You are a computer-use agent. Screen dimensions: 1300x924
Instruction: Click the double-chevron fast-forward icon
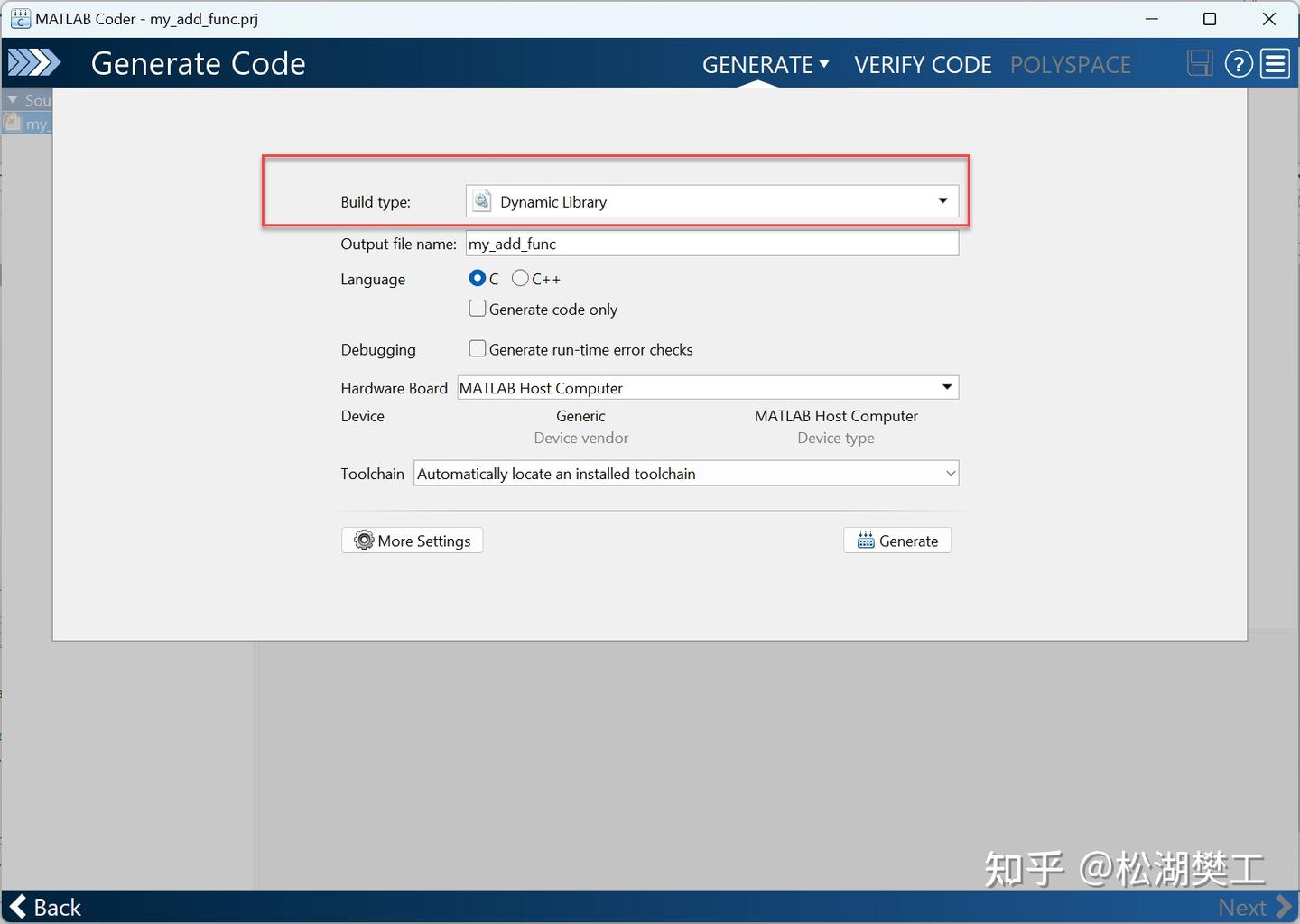coord(34,63)
